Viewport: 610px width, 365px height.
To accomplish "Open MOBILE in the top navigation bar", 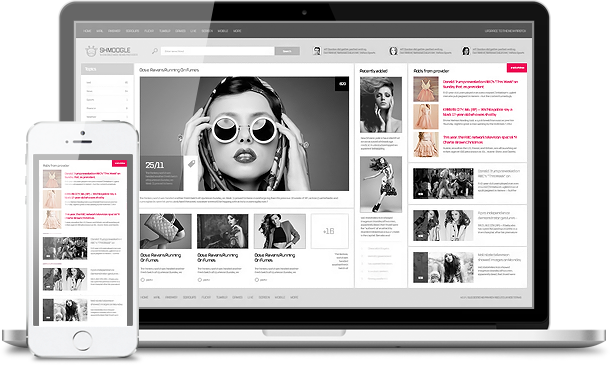I will 223,31.
